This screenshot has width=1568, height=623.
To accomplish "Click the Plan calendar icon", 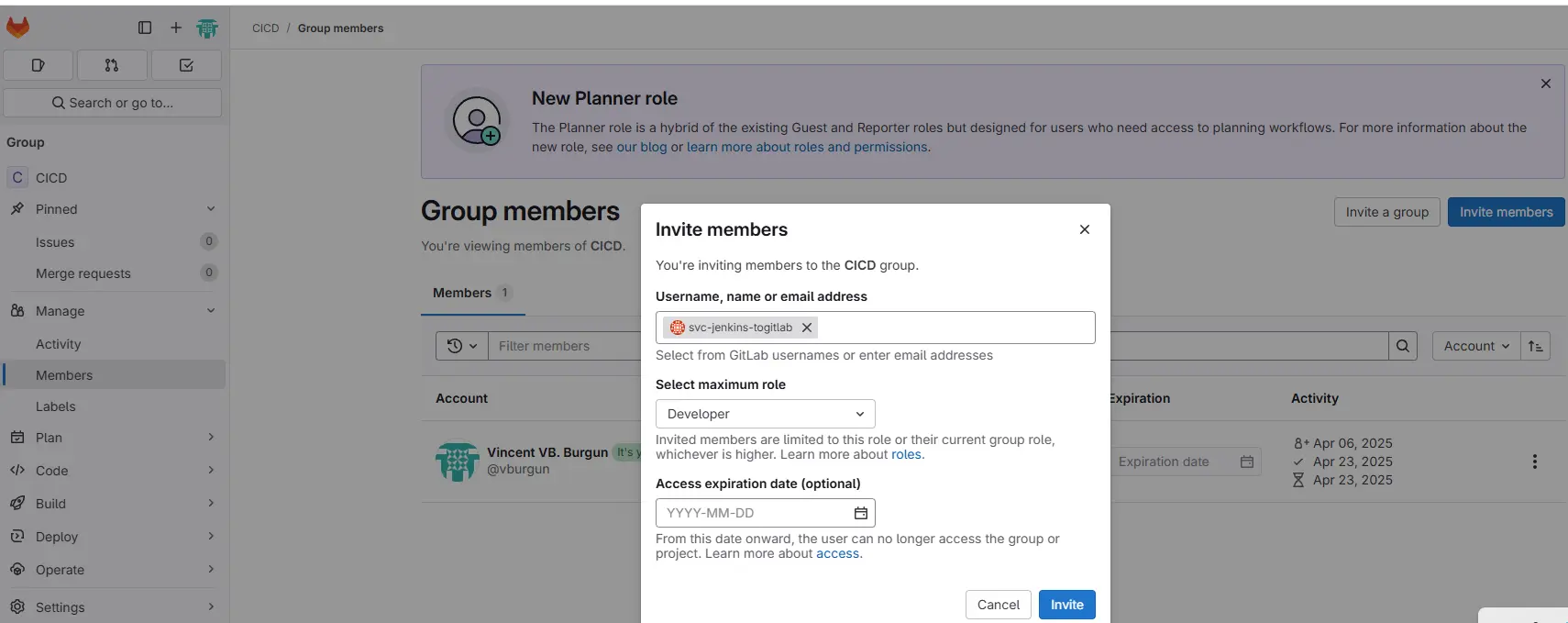I will (17, 438).
